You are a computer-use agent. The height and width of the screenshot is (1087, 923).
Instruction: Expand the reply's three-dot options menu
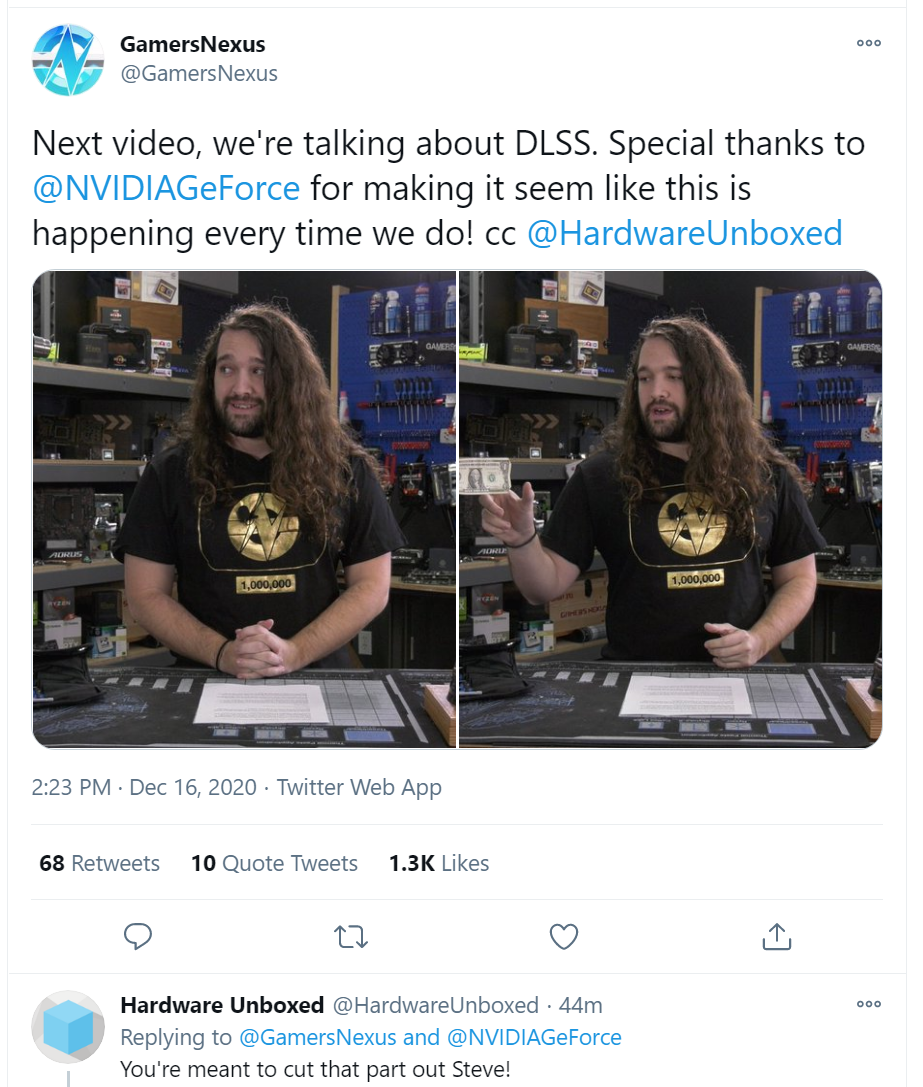(868, 1004)
